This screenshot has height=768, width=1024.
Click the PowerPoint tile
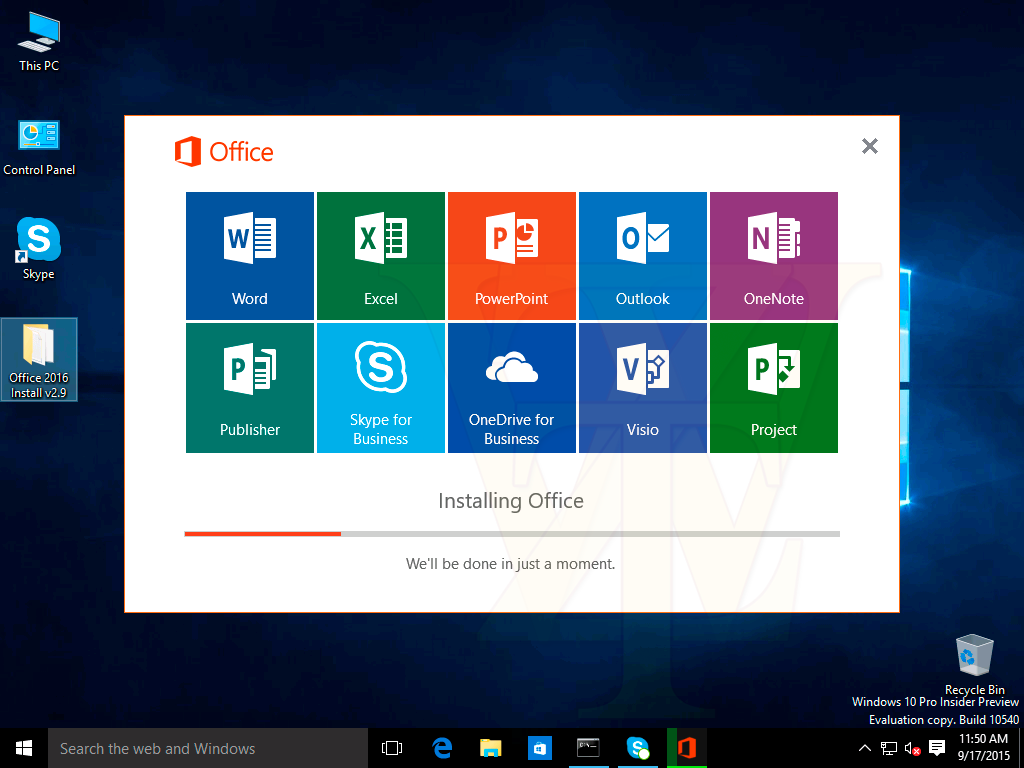click(x=512, y=256)
